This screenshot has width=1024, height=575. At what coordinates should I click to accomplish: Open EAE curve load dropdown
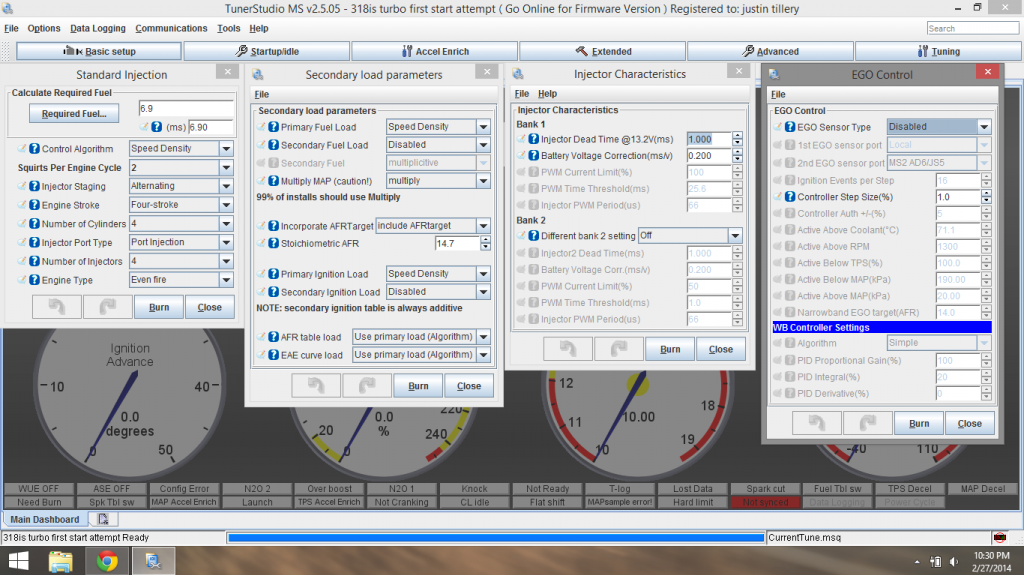point(483,355)
